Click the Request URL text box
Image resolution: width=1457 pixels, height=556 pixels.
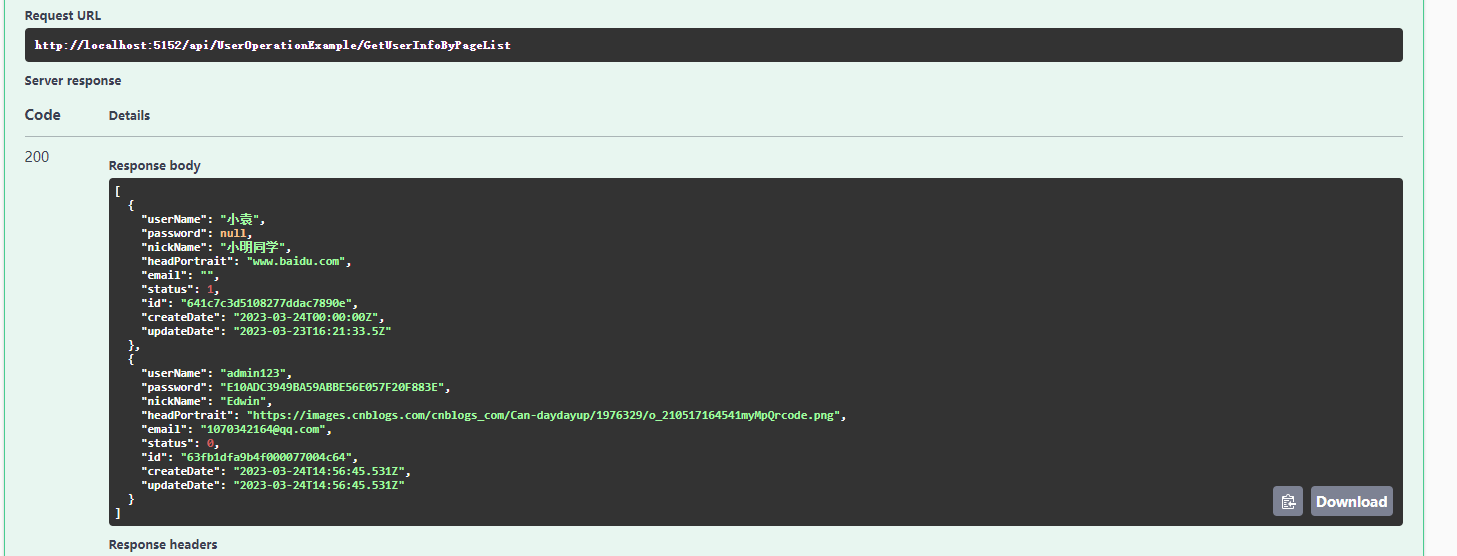pos(713,45)
